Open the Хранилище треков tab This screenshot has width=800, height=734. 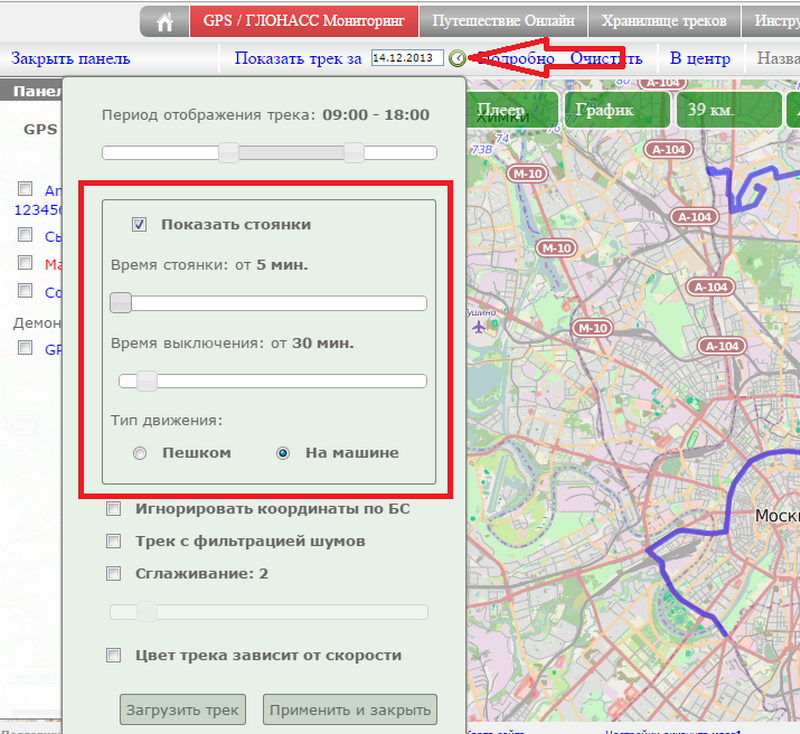(x=663, y=20)
